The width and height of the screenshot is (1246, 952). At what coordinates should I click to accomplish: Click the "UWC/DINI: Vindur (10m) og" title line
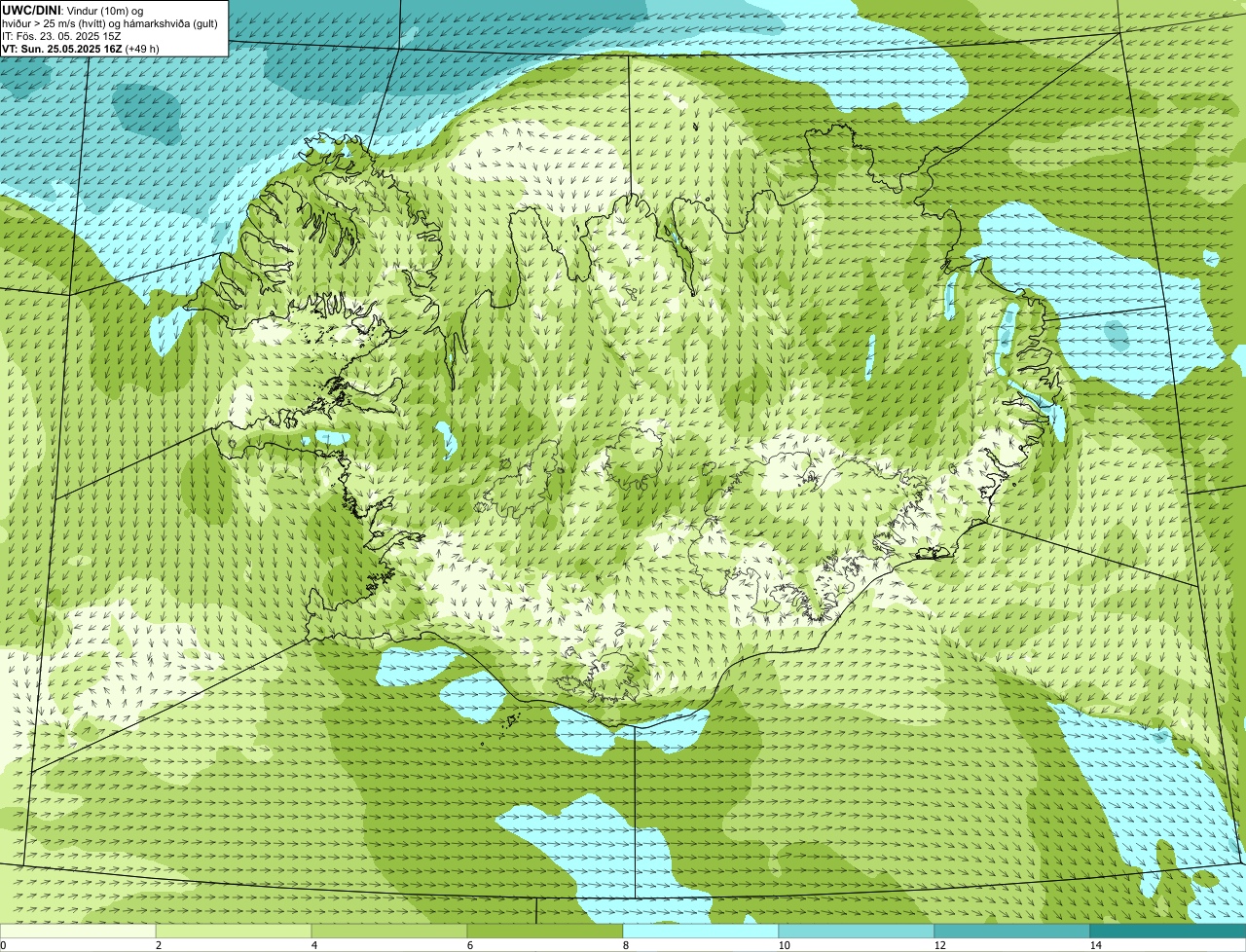pyautogui.click(x=73, y=10)
